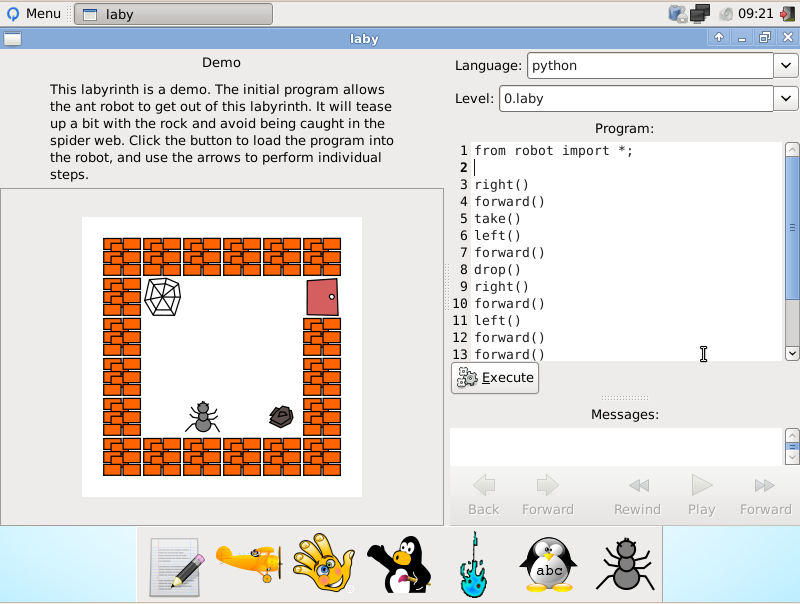This screenshot has width=800, height=604.
Task: Click the program editor scrollbar thumb
Action: (x=792, y=228)
